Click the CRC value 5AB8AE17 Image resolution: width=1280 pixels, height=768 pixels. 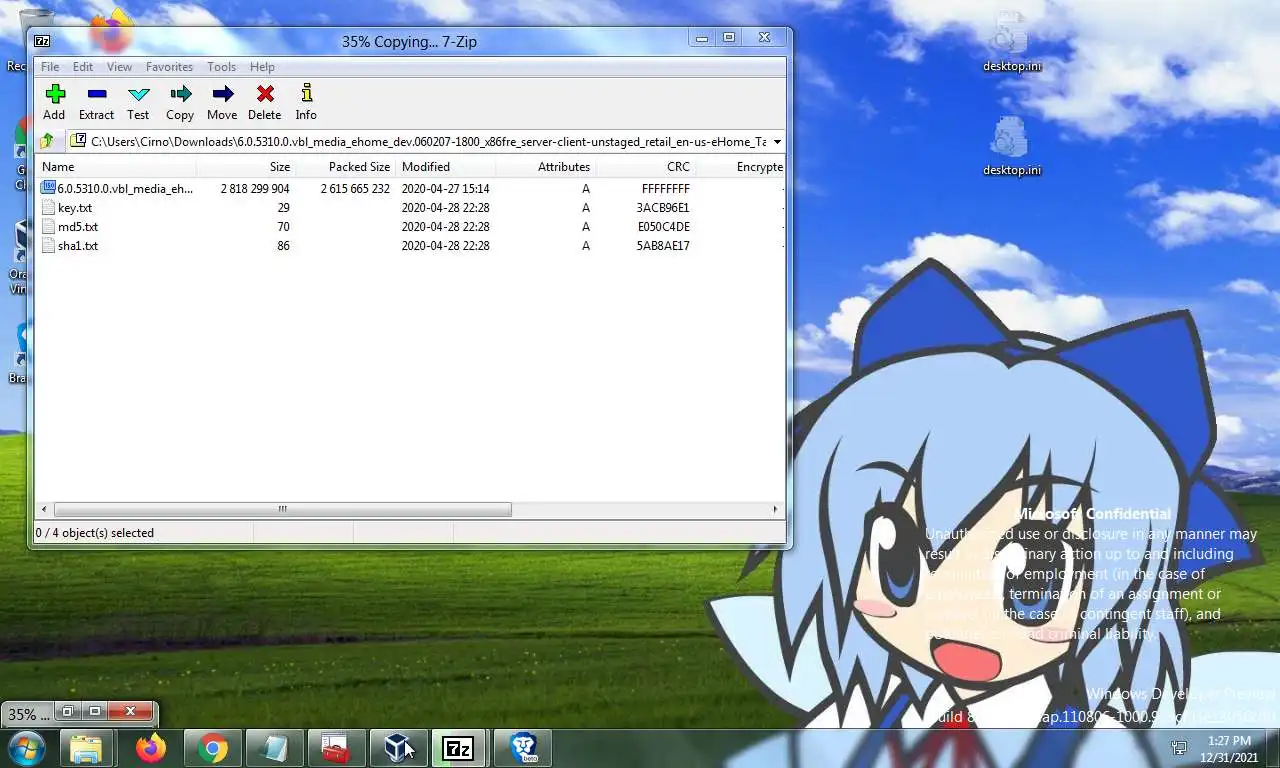tap(663, 245)
